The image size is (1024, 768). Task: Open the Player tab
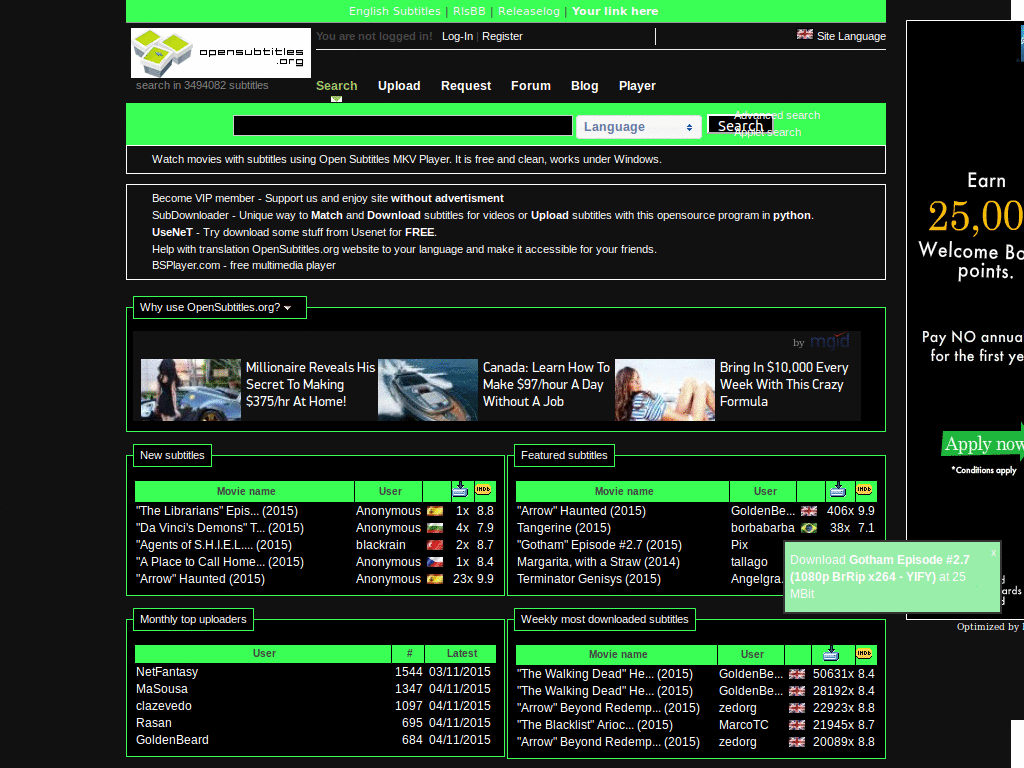coord(637,86)
